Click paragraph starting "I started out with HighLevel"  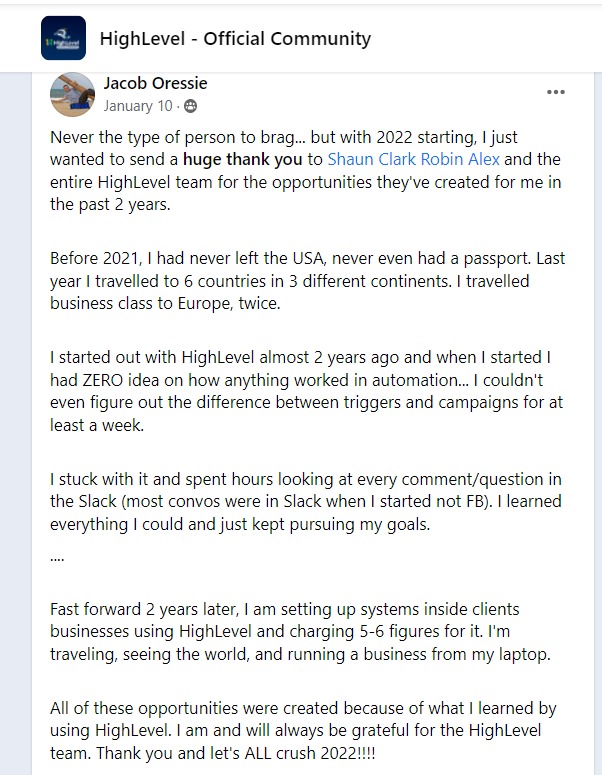306,391
